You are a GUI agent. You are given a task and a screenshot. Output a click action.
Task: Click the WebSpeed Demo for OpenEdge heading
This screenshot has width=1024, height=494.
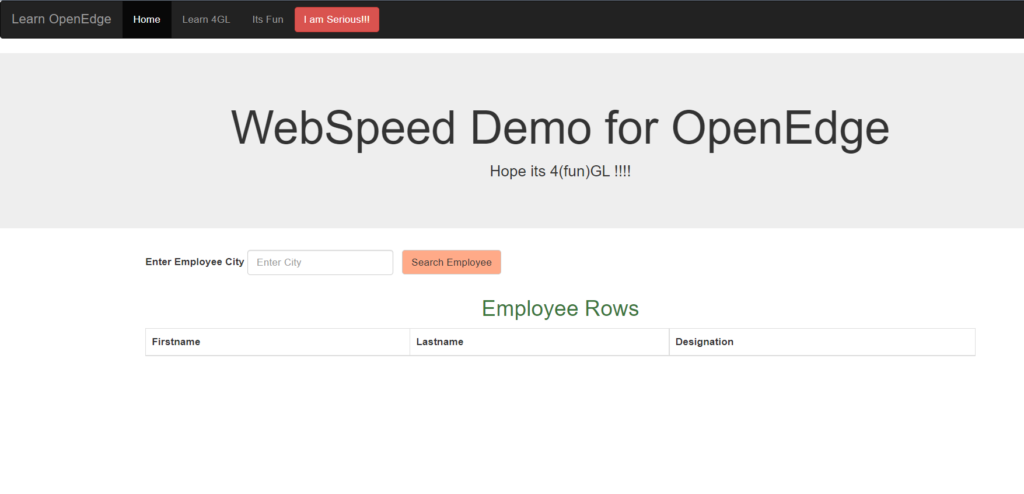[560, 129]
